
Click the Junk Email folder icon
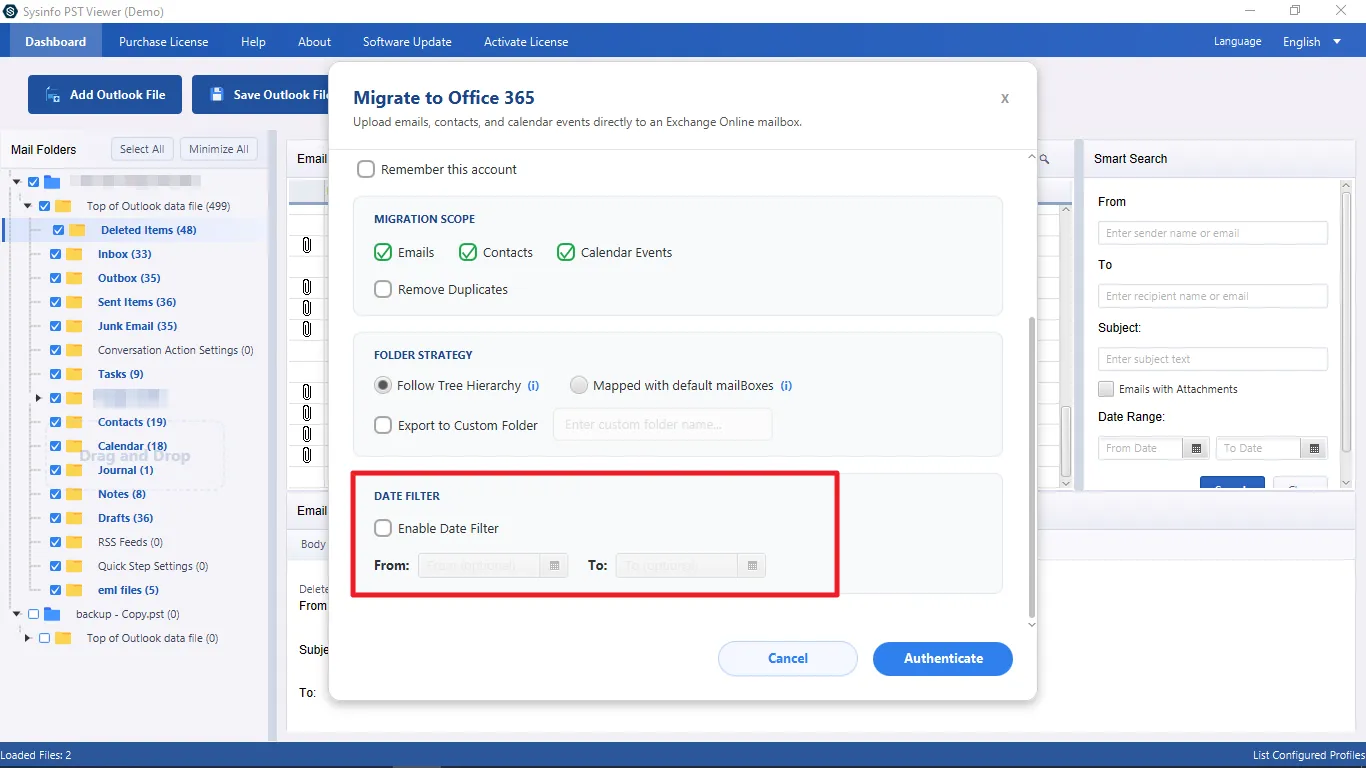pyautogui.click(x=74, y=326)
